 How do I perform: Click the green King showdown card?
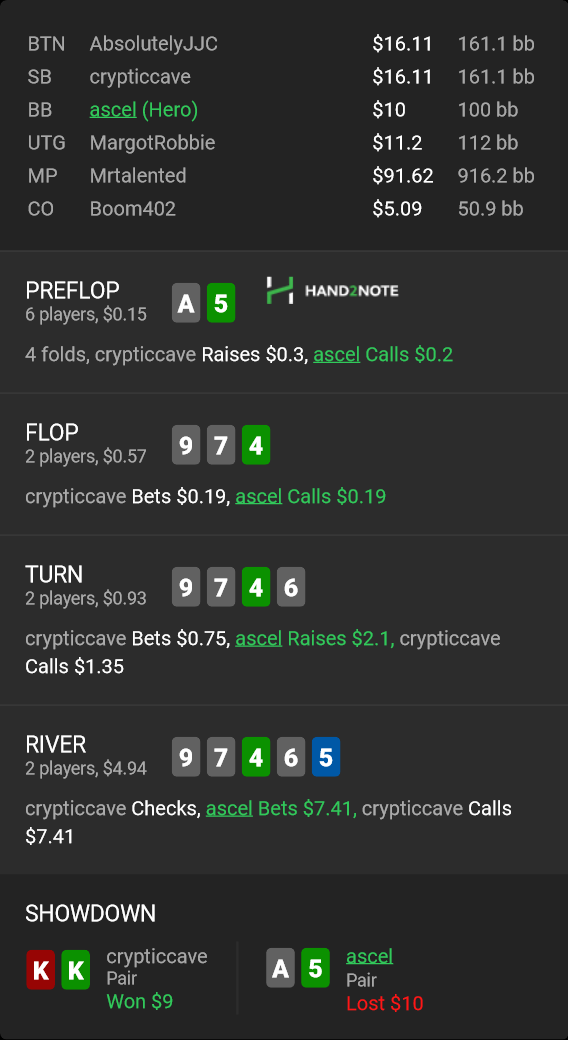point(76,970)
